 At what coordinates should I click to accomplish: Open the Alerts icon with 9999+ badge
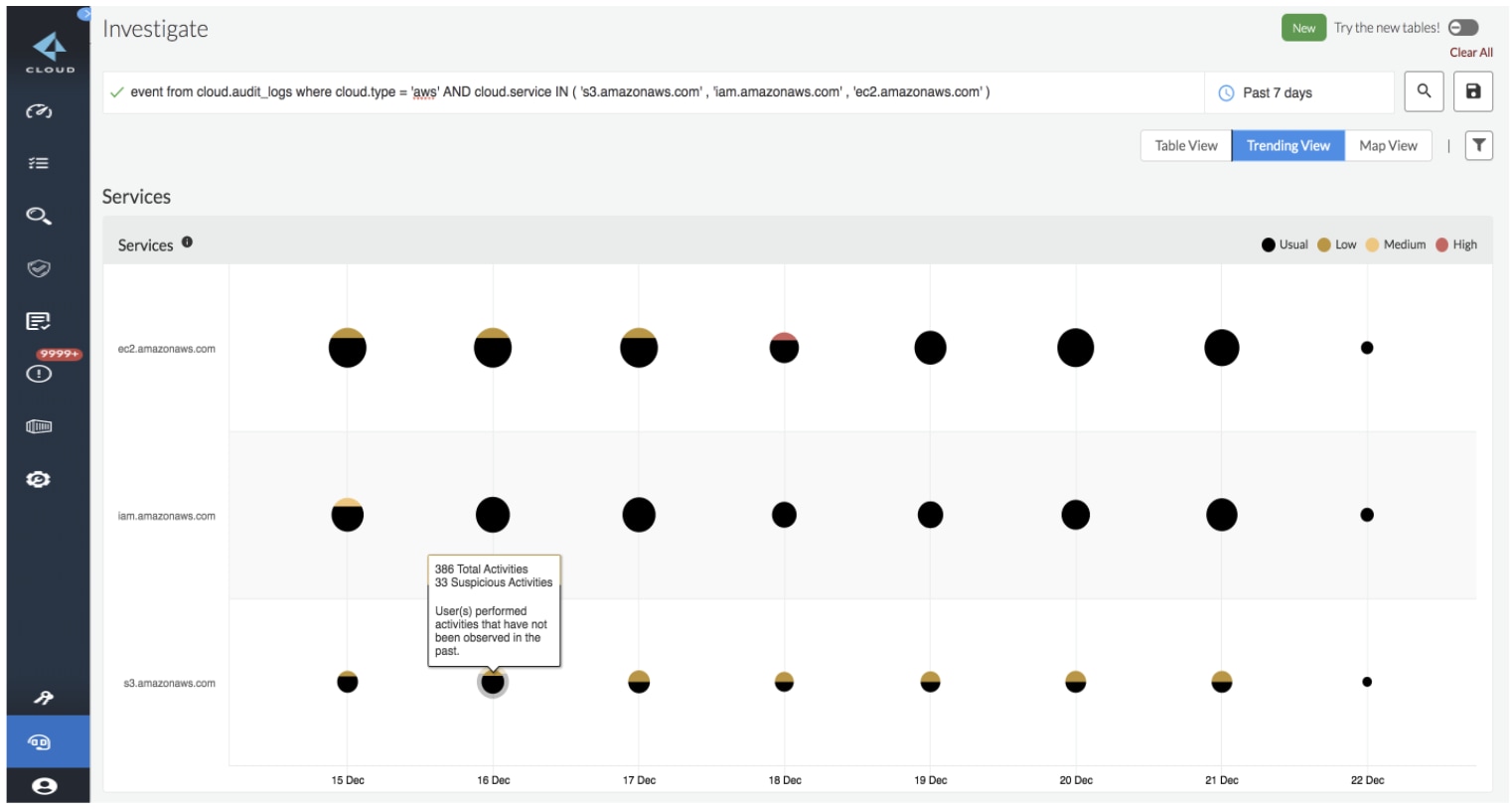click(x=39, y=374)
